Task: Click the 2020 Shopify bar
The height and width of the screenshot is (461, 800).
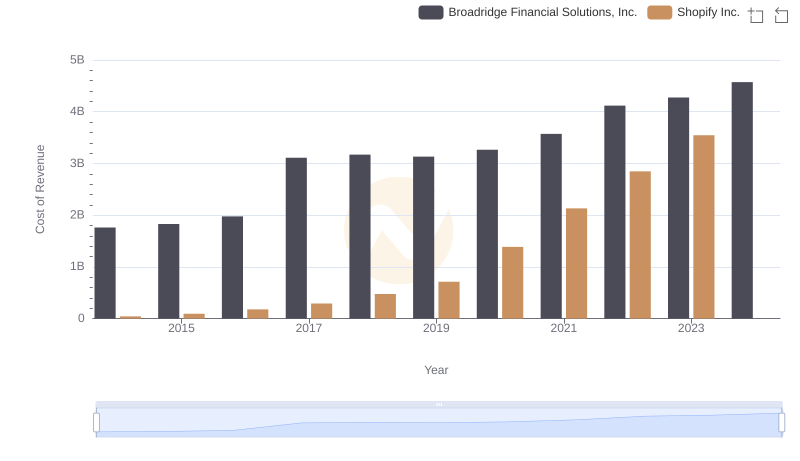Action: tap(512, 283)
